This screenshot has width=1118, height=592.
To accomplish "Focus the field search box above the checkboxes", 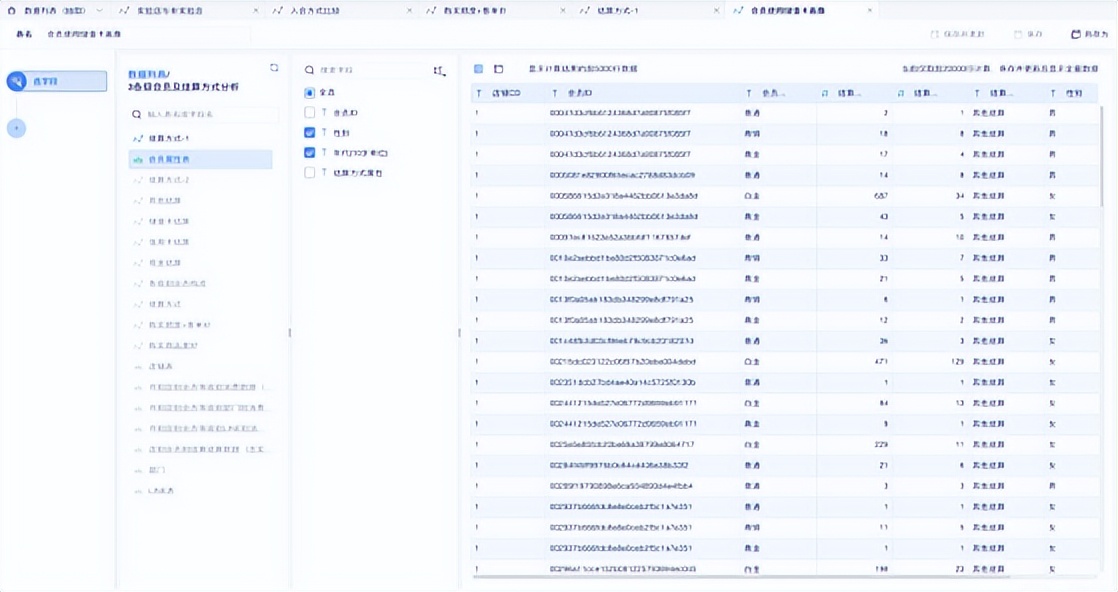I will (364, 70).
